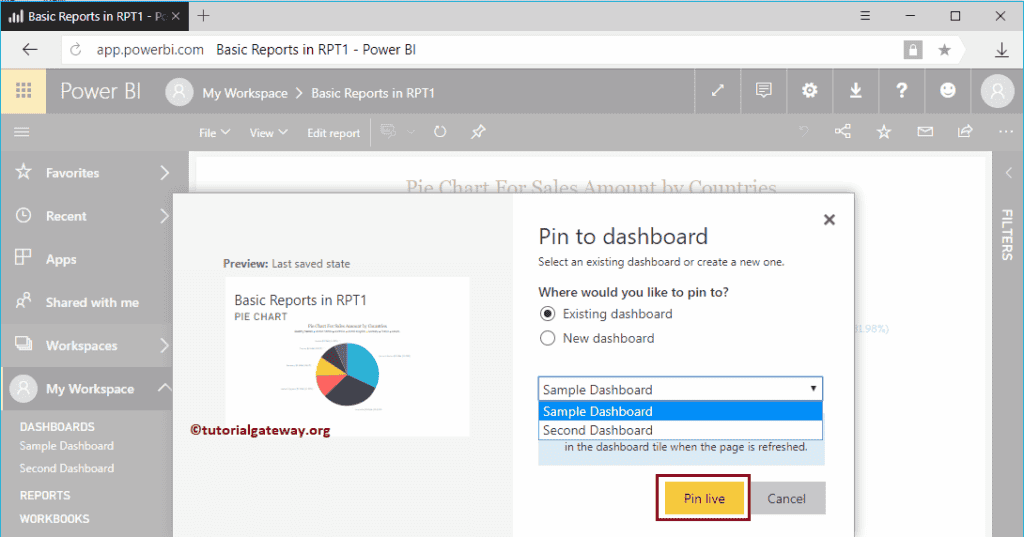Viewport: 1024px width, 537px height.
Task: Open the browser hamburger menu icon
Action: point(865,16)
